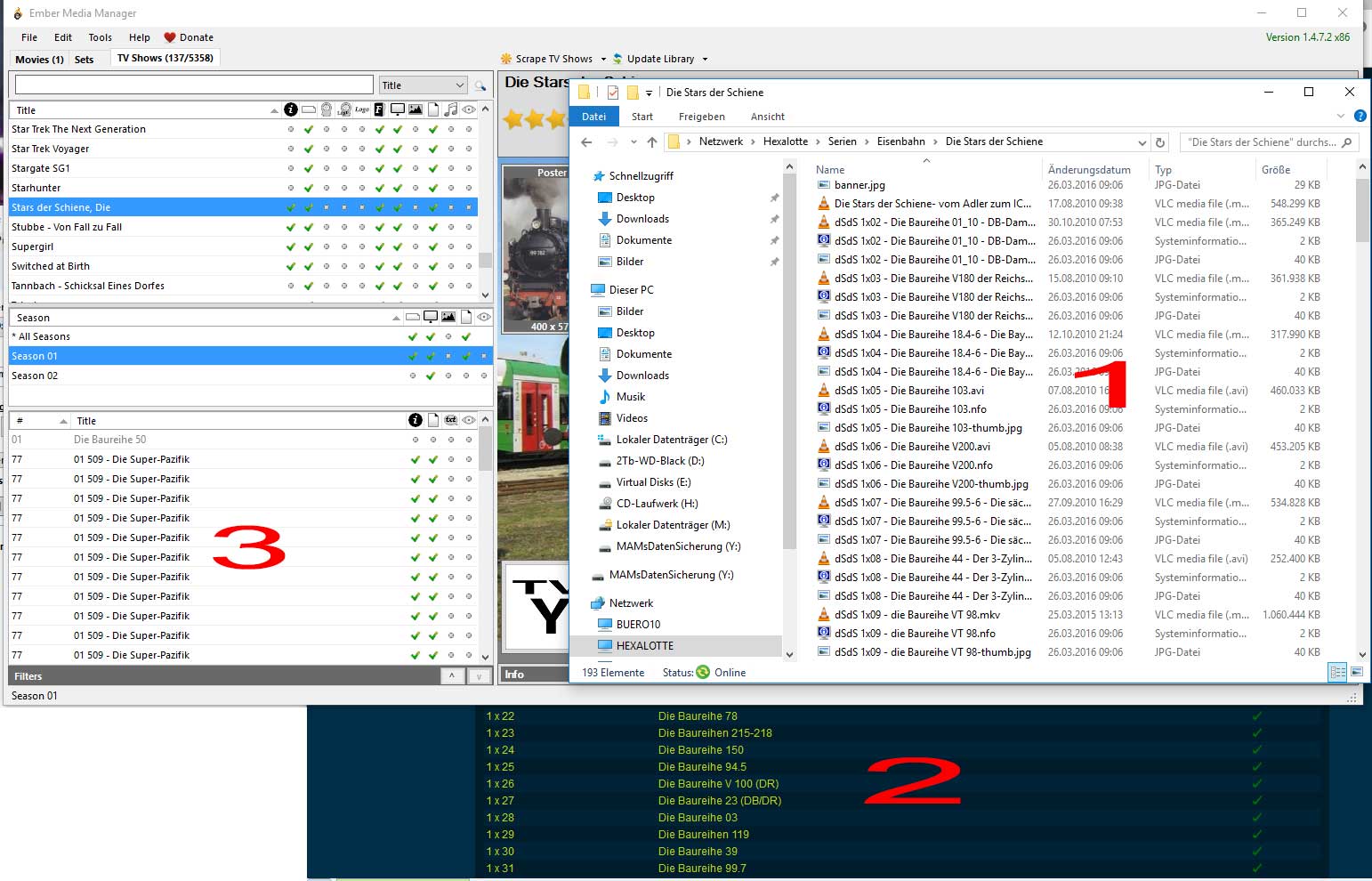Click the info checkmark cell in the Supergirl row
This screenshot has width=1372, height=881.
[x=291, y=247]
